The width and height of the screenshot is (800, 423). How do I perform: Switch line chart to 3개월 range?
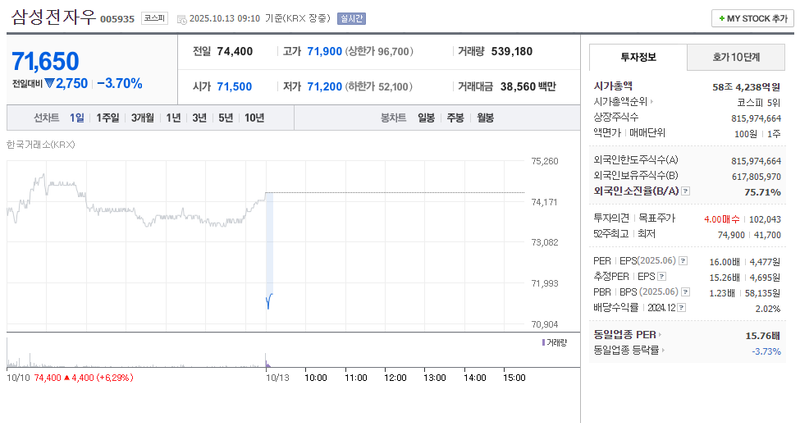coord(142,117)
